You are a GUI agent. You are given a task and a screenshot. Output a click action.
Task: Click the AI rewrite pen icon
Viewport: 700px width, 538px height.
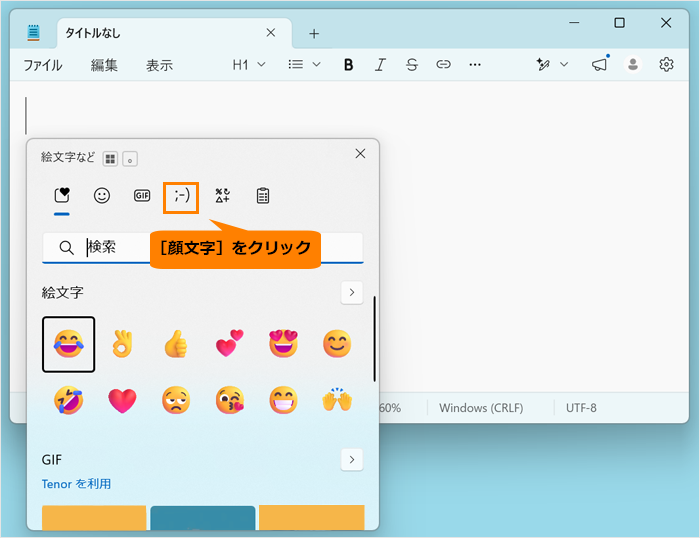[x=543, y=65]
